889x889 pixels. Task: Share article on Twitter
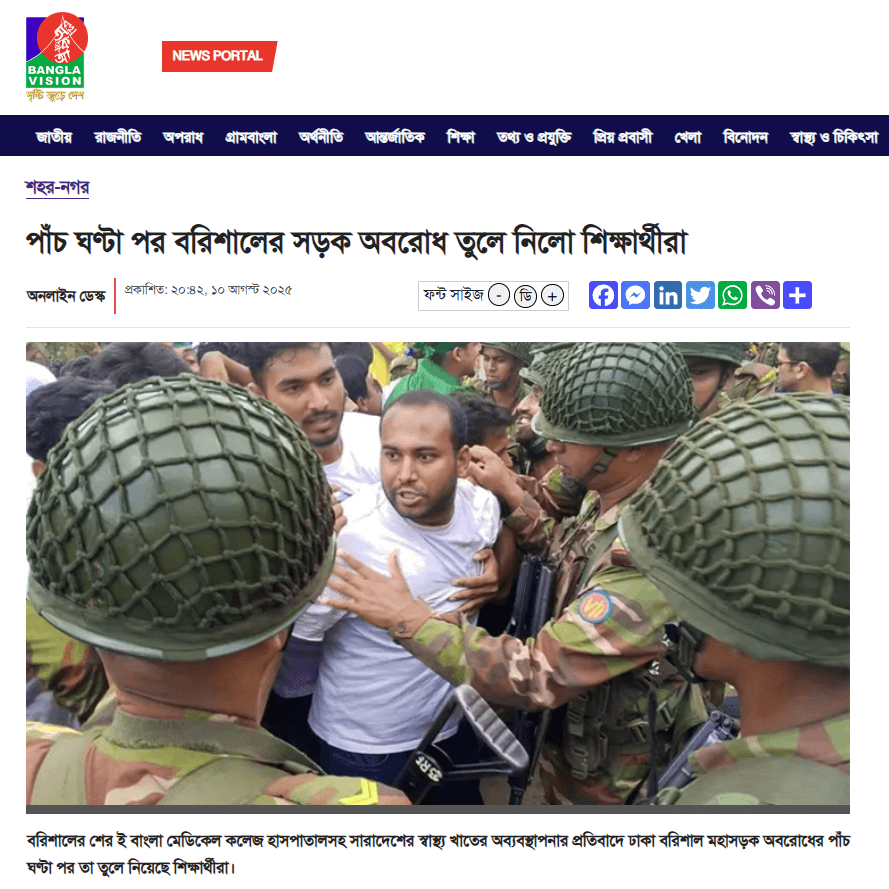pos(700,295)
